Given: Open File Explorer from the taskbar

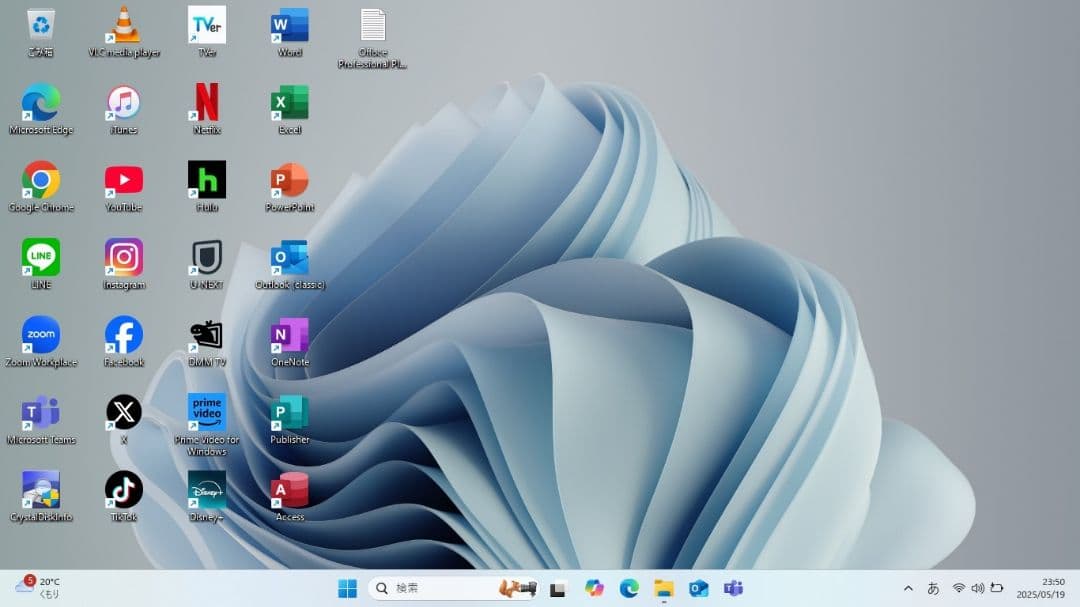Looking at the screenshot, I should point(664,588).
